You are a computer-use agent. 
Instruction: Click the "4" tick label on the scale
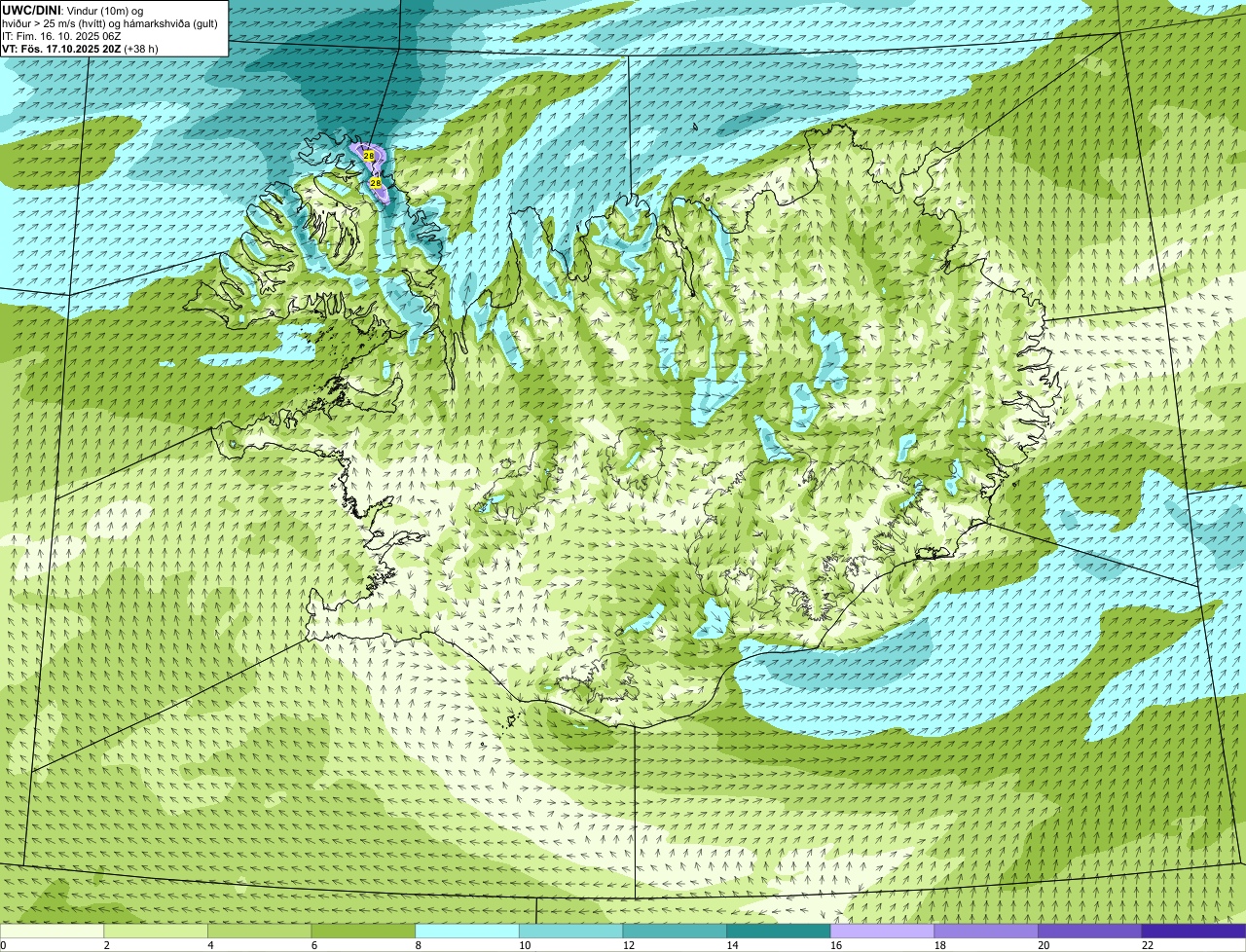click(210, 945)
